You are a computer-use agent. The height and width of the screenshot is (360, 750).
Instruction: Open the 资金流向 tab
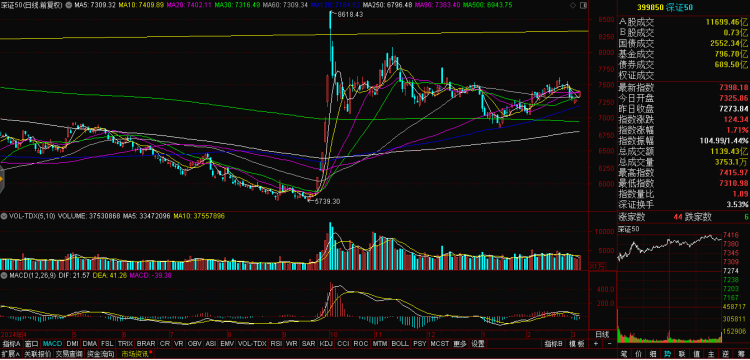[x=101, y=354]
